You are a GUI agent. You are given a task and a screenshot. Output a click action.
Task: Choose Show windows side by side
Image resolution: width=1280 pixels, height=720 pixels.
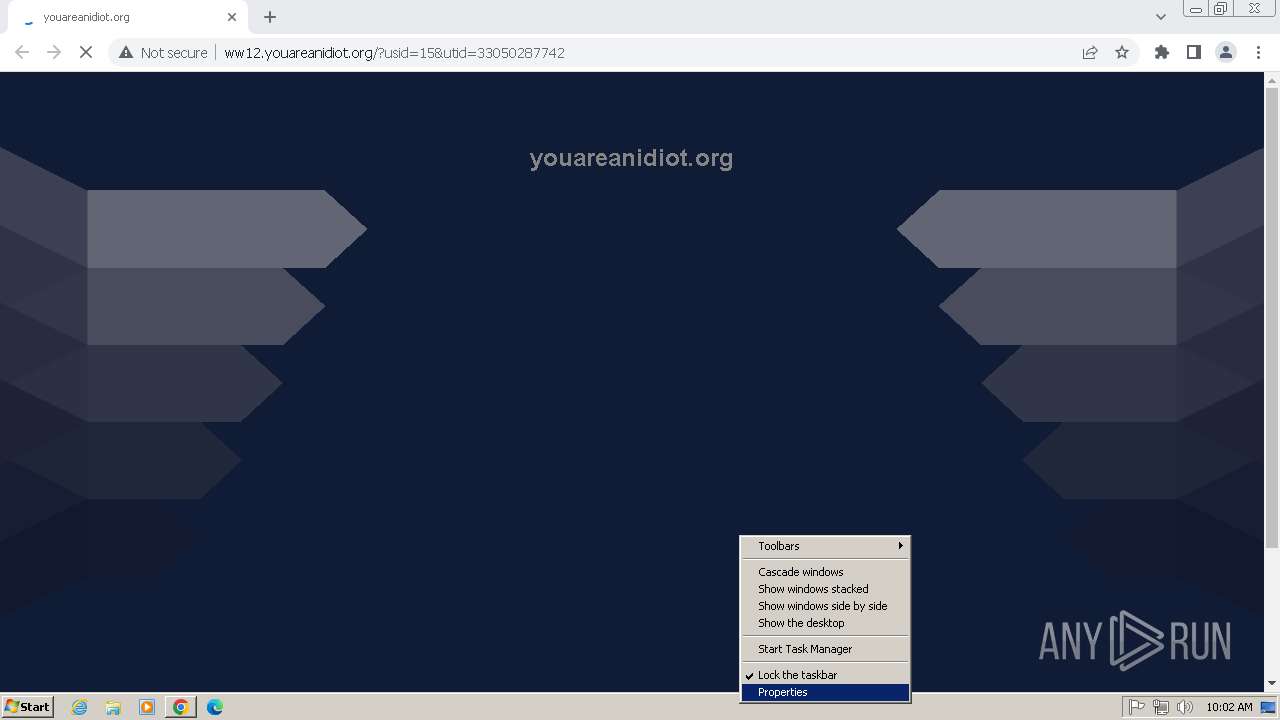[825, 606]
